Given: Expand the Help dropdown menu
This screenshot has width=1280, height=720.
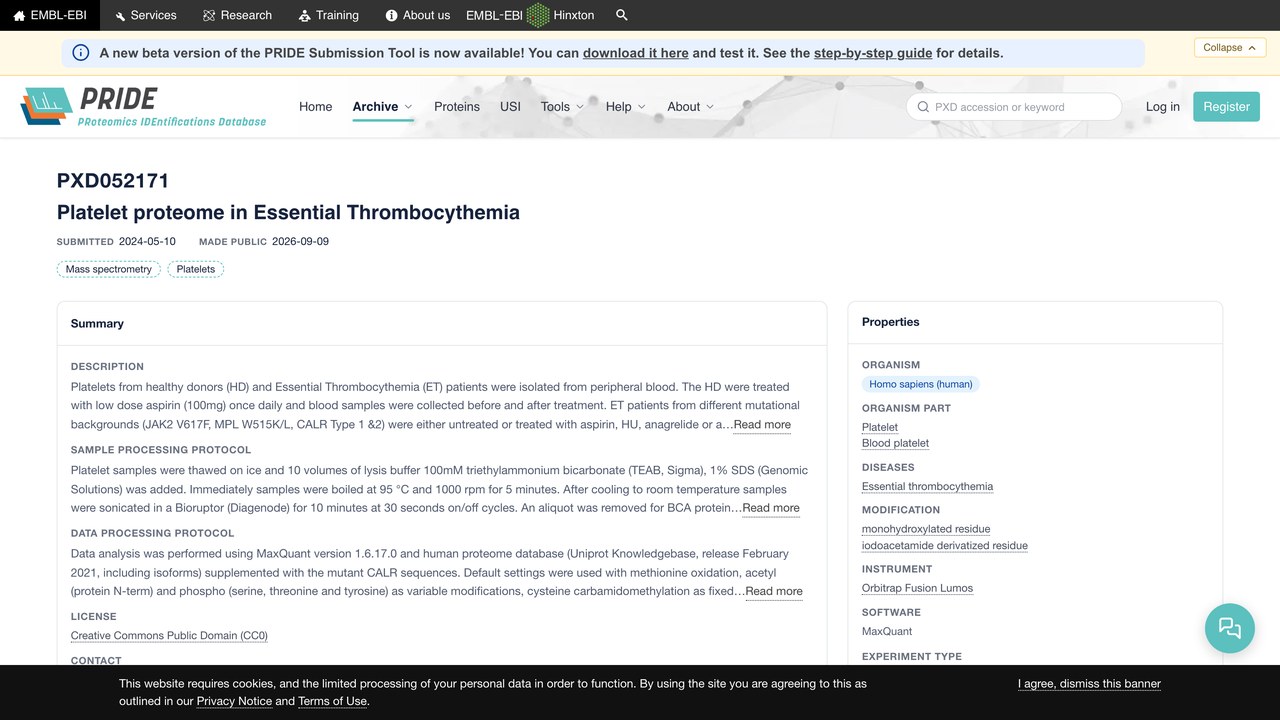Looking at the screenshot, I should [626, 107].
